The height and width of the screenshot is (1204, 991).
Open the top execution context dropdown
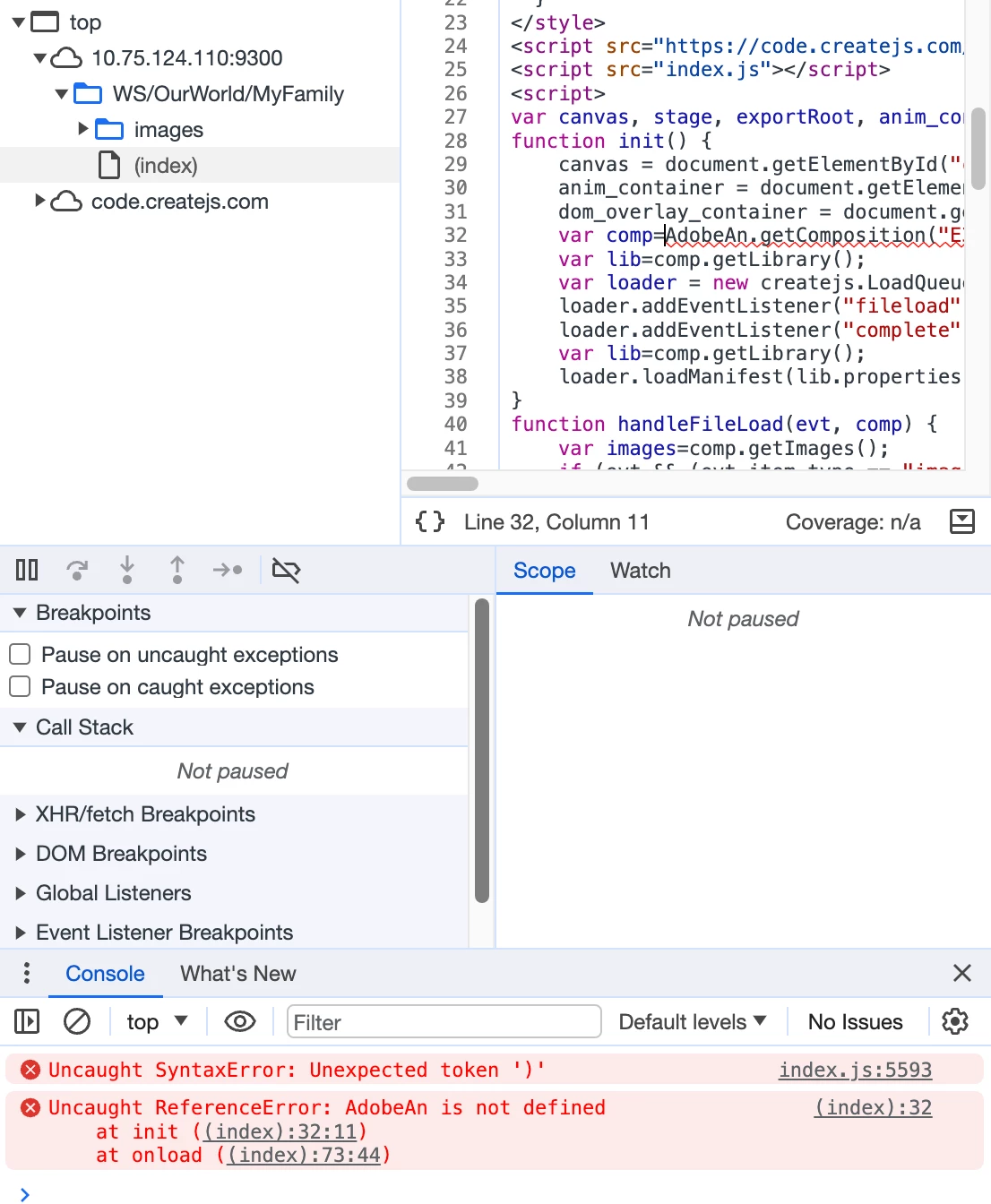pos(157,1021)
